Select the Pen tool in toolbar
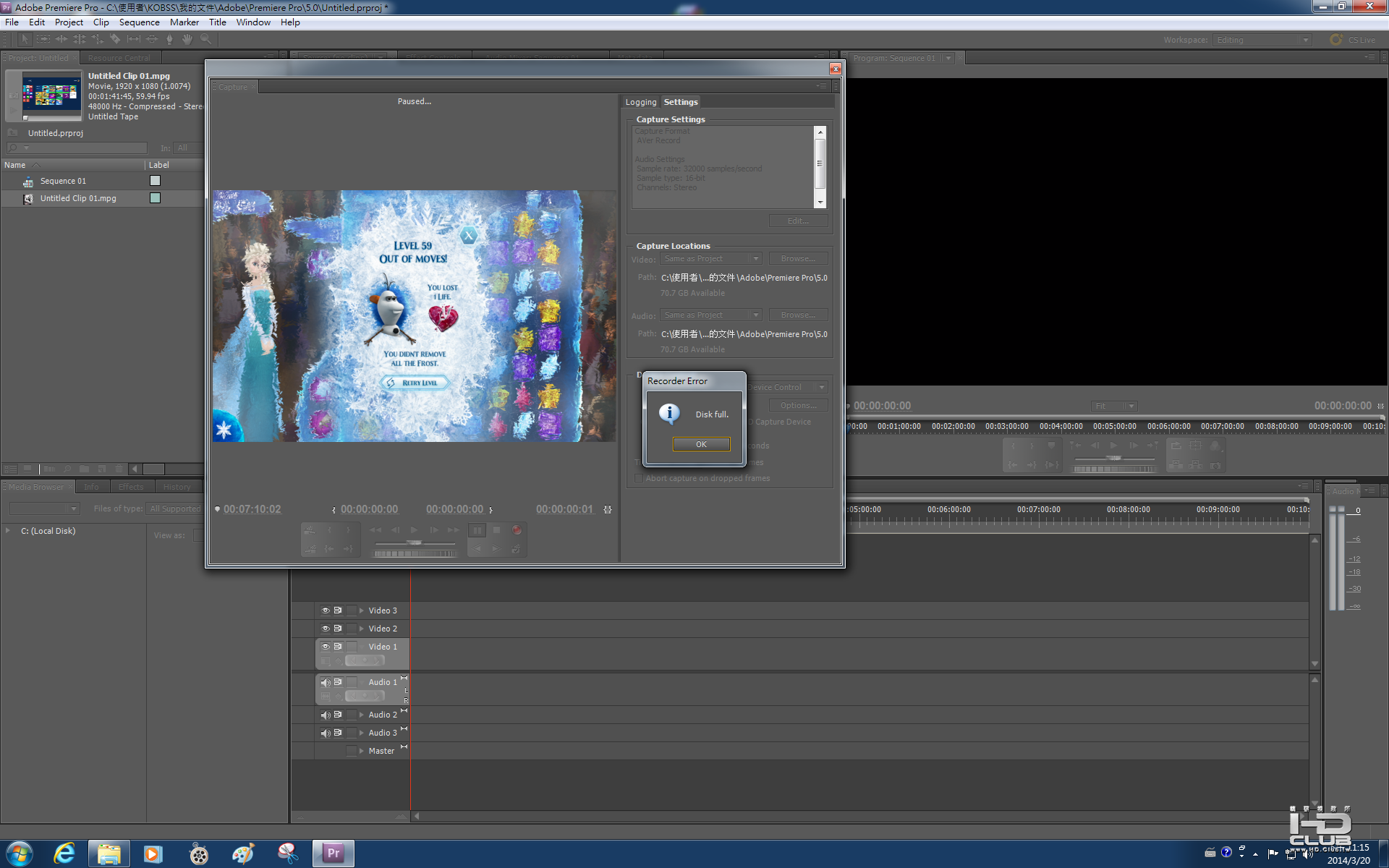Viewport: 1389px width, 868px height. tap(169, 39)
